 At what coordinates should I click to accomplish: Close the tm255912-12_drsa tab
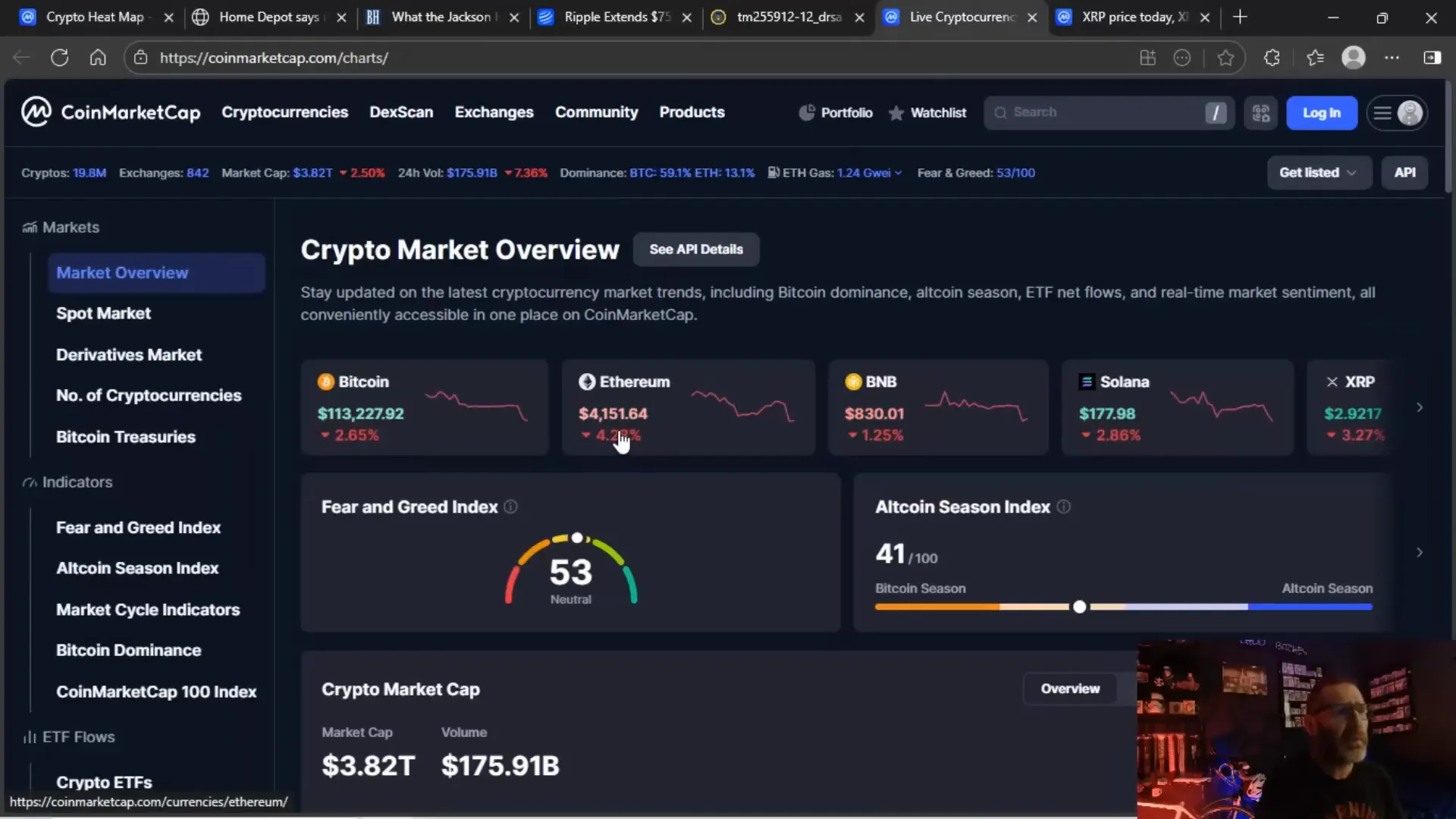tap(859, 17)
